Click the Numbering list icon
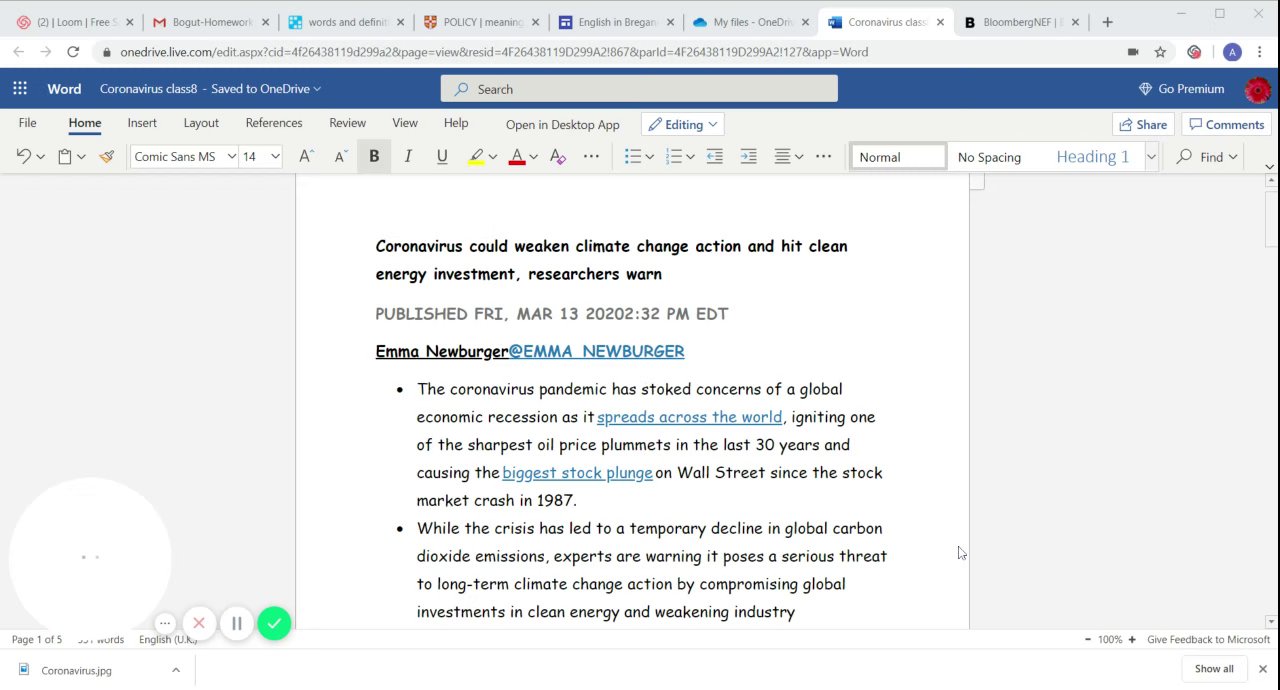 pos(673,156)
